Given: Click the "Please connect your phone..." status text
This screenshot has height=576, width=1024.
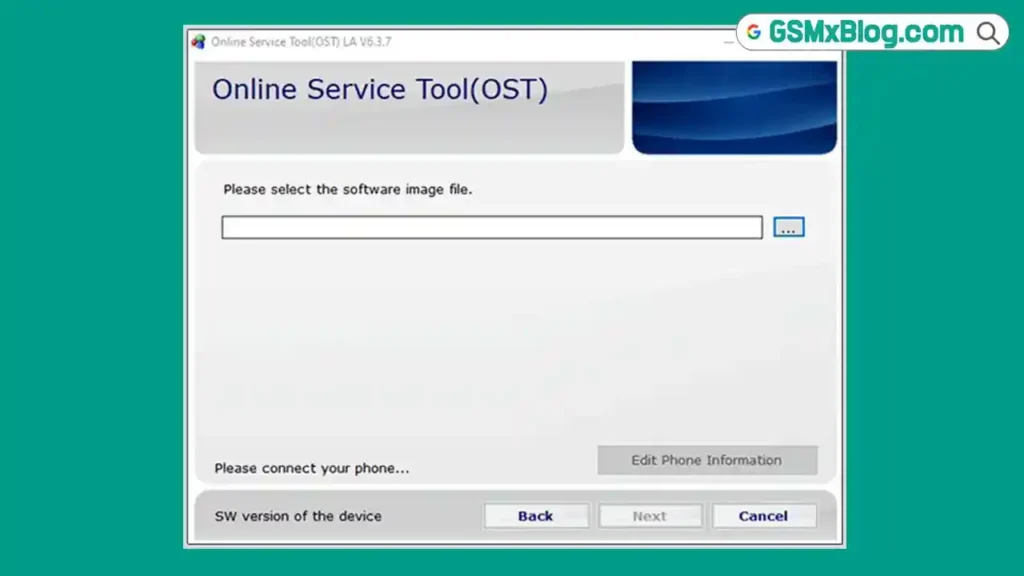Looking at the screenshot, I should (x=312, y=468).
